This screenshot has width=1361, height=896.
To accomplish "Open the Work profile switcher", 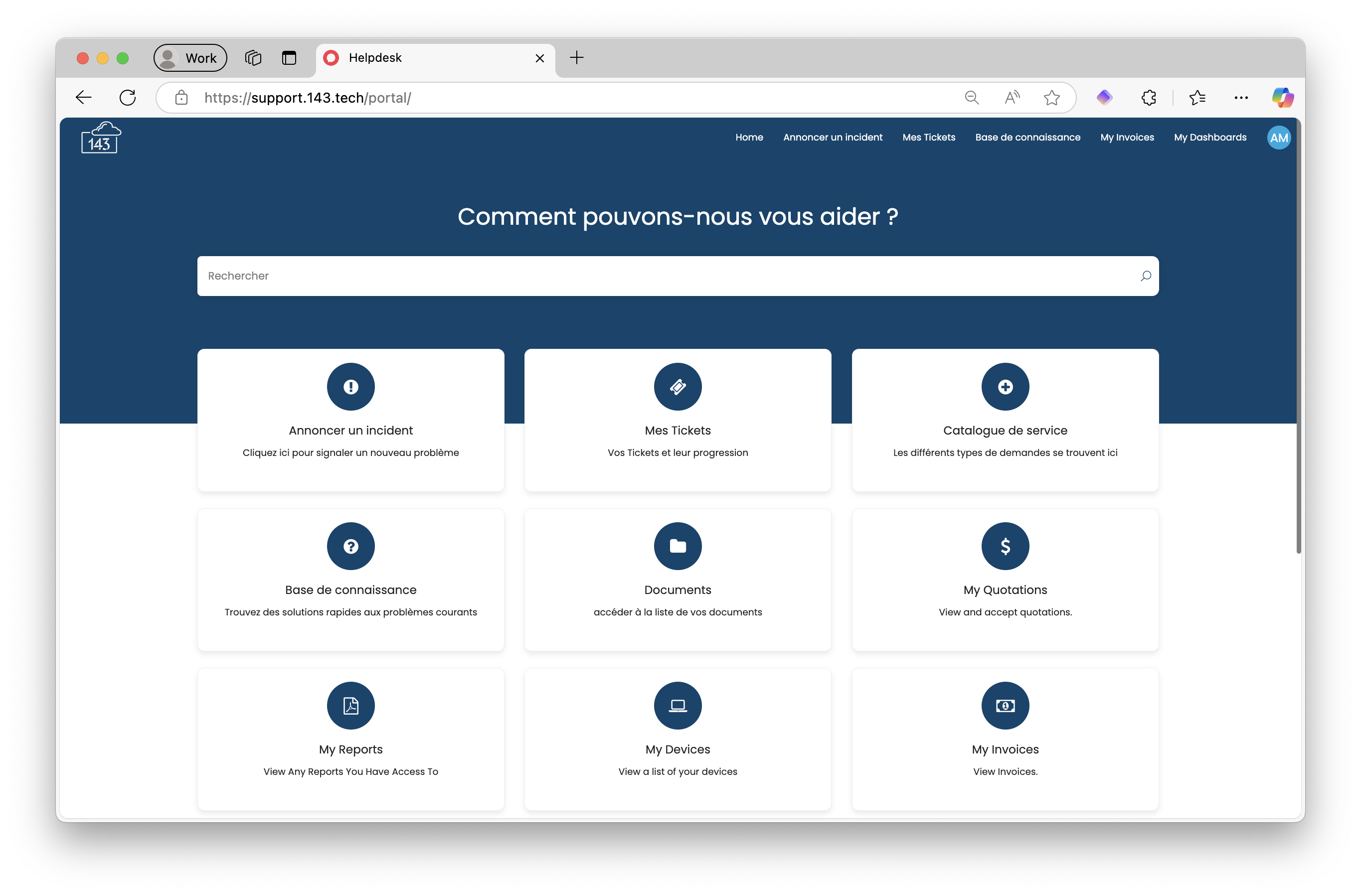I will (190, 58).
